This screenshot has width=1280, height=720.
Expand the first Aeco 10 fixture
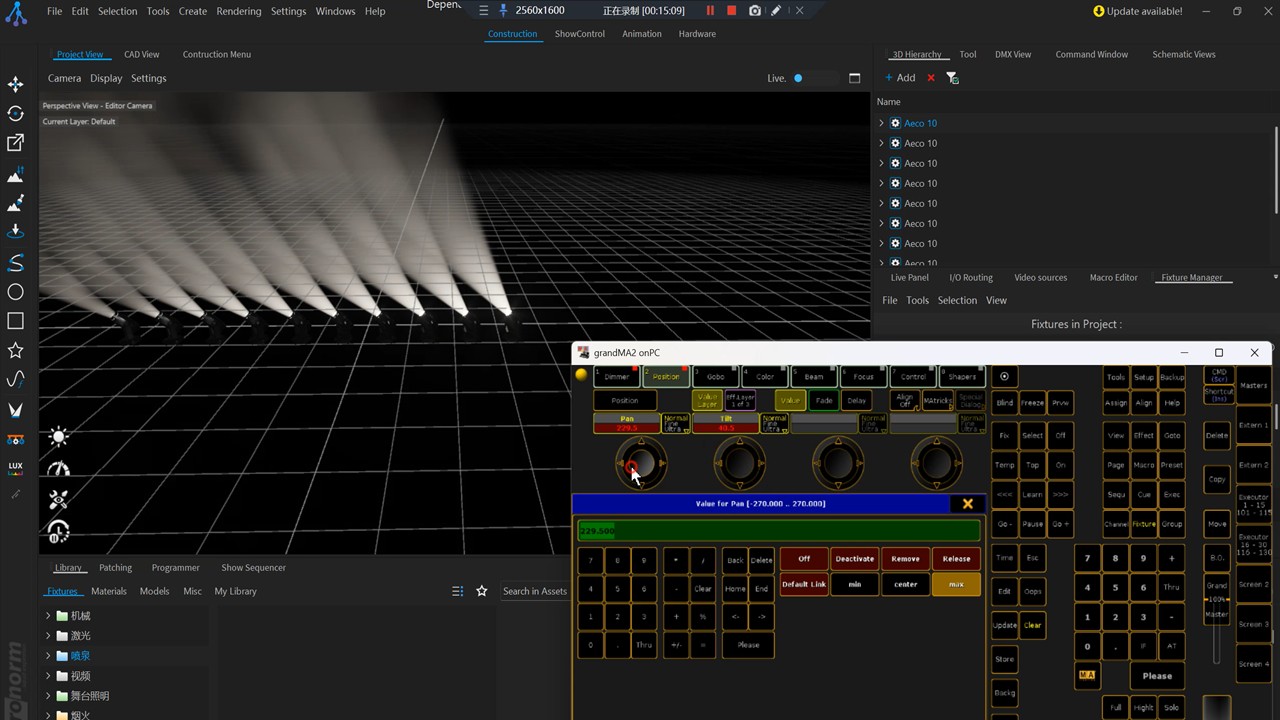(x=881, y=123)
